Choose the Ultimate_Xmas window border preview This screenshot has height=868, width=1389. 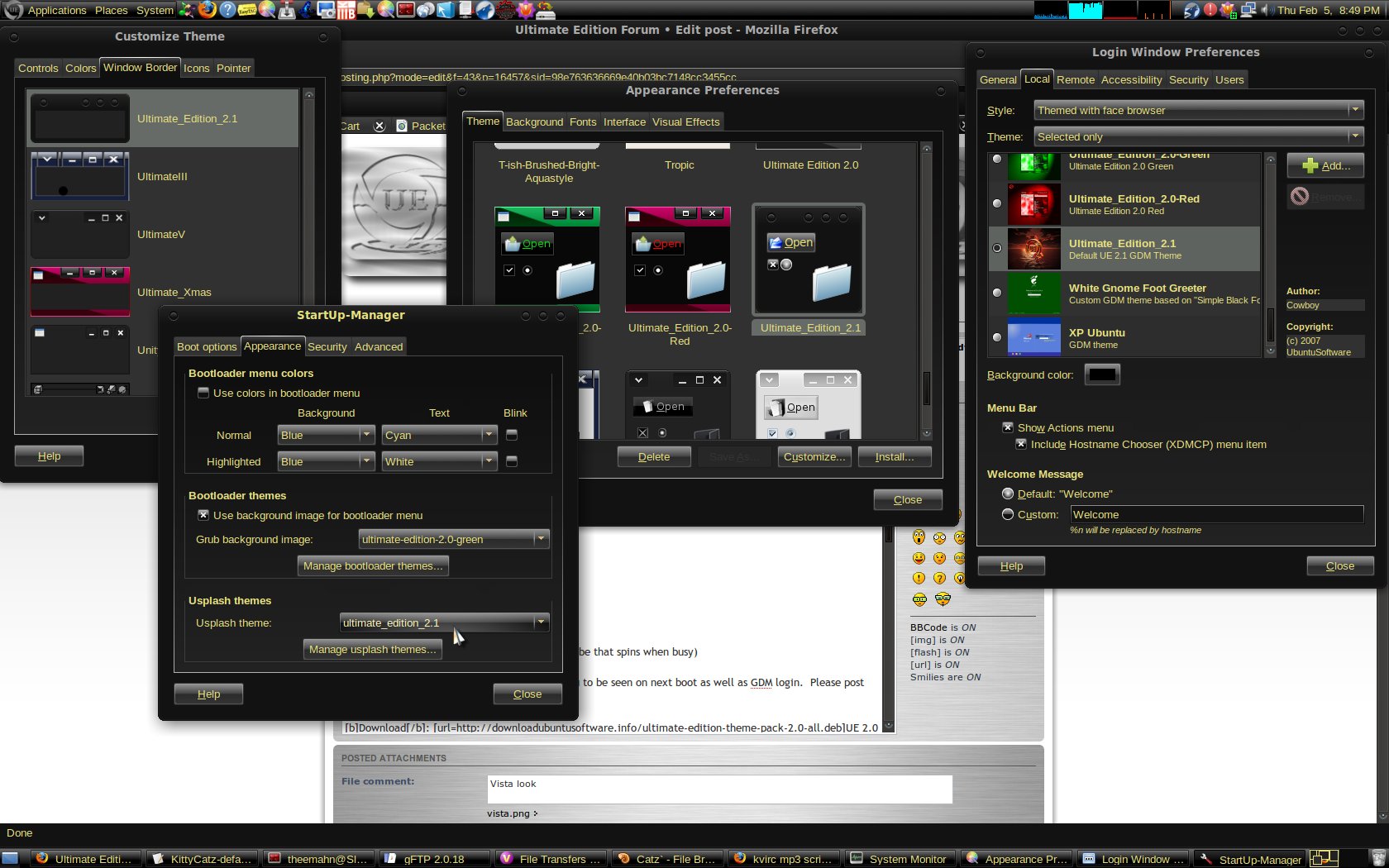point(79,292)
